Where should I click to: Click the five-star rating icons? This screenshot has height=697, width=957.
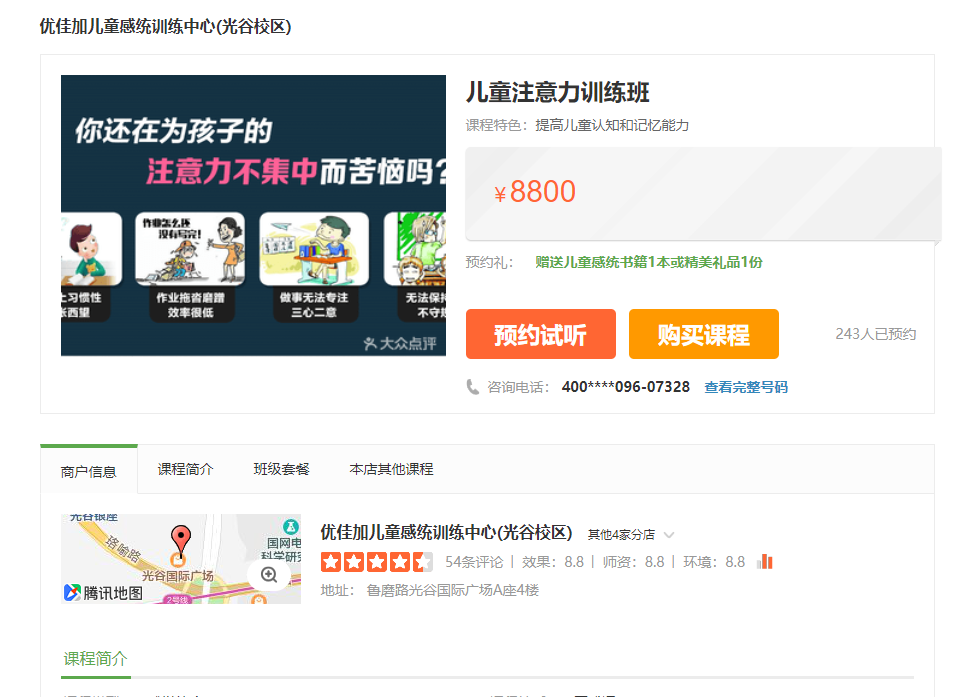click(x=376, y=562)
